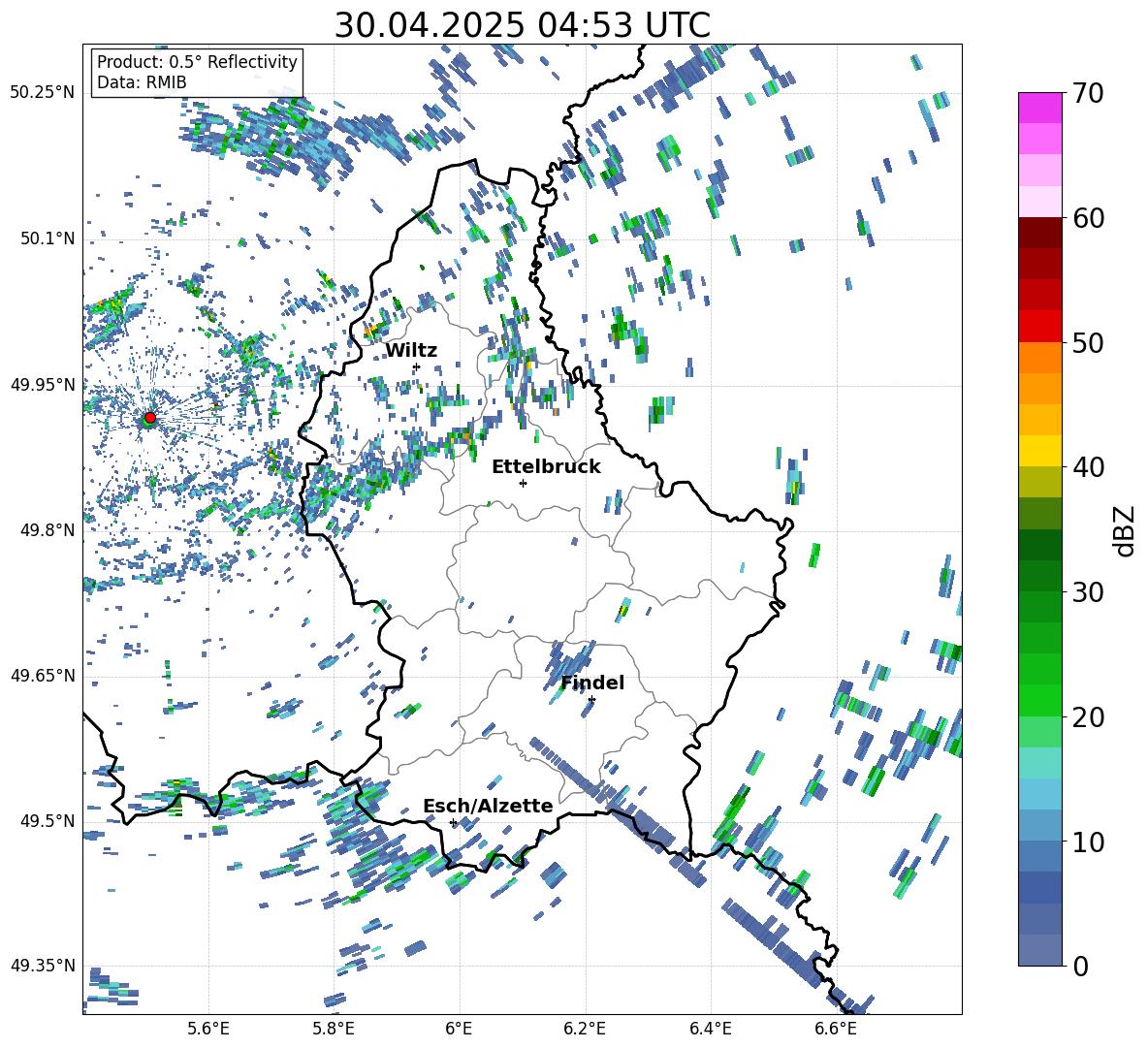Click the magenta 70 dBZ colorbar segment
The height and width of the screenshot is (1048, 1148).
point(1039,108)
